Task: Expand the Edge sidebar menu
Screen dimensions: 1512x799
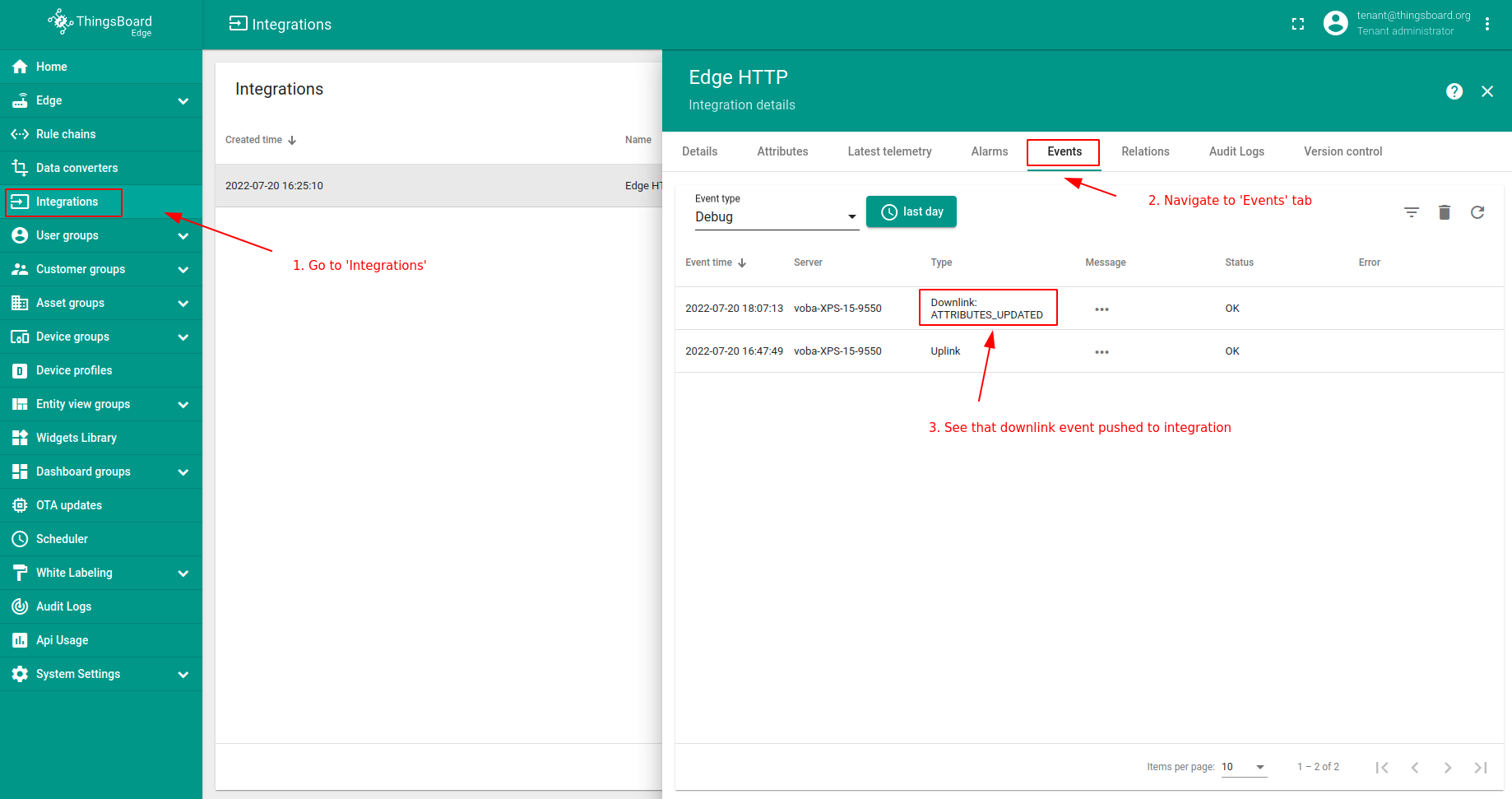Action: pos(183,101)
